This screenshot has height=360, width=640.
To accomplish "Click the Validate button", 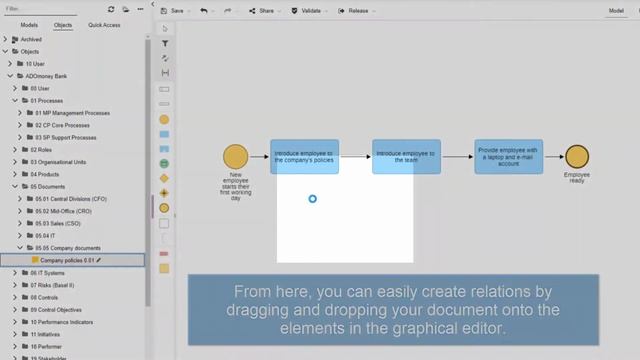I will click(x=306, y=11).
